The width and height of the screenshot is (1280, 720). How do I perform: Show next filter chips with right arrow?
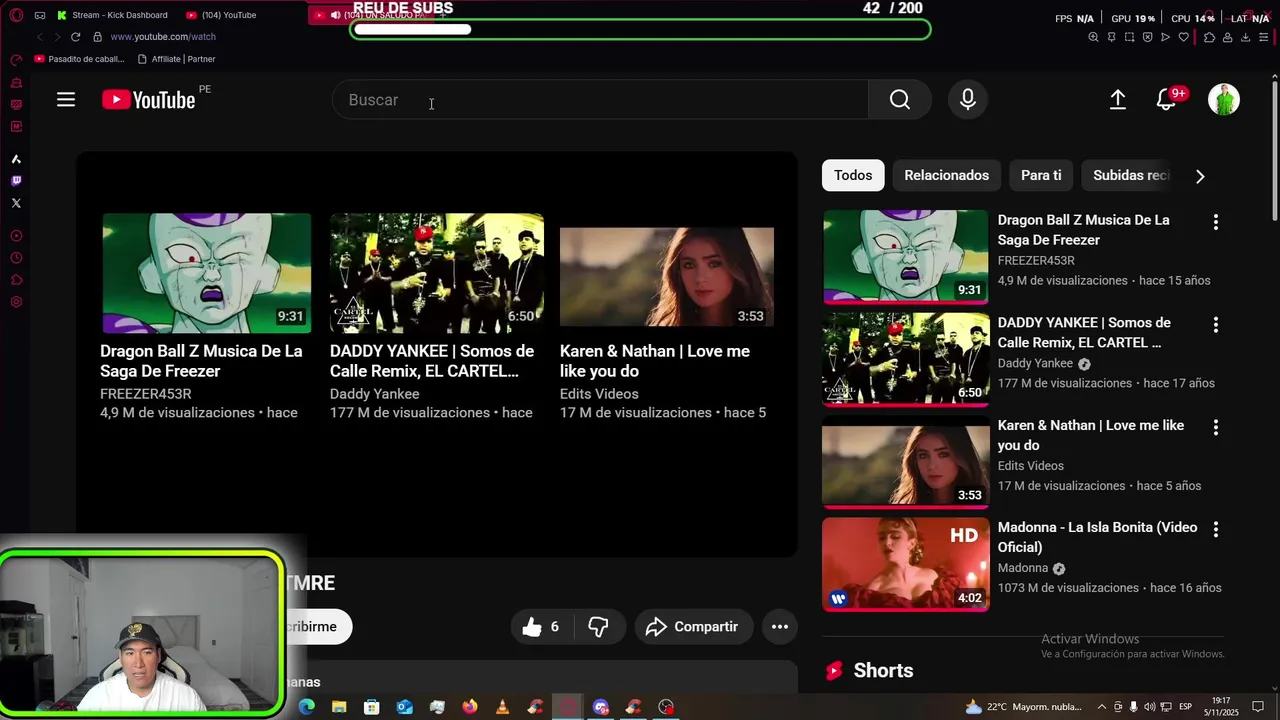(1200, 176)
